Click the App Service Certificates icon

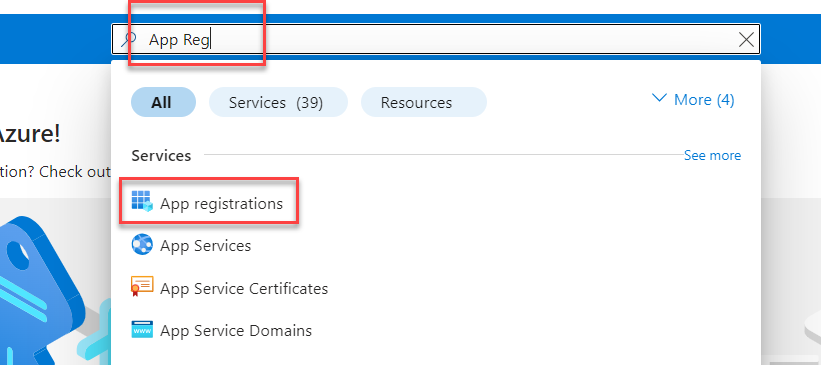[142, 287]
